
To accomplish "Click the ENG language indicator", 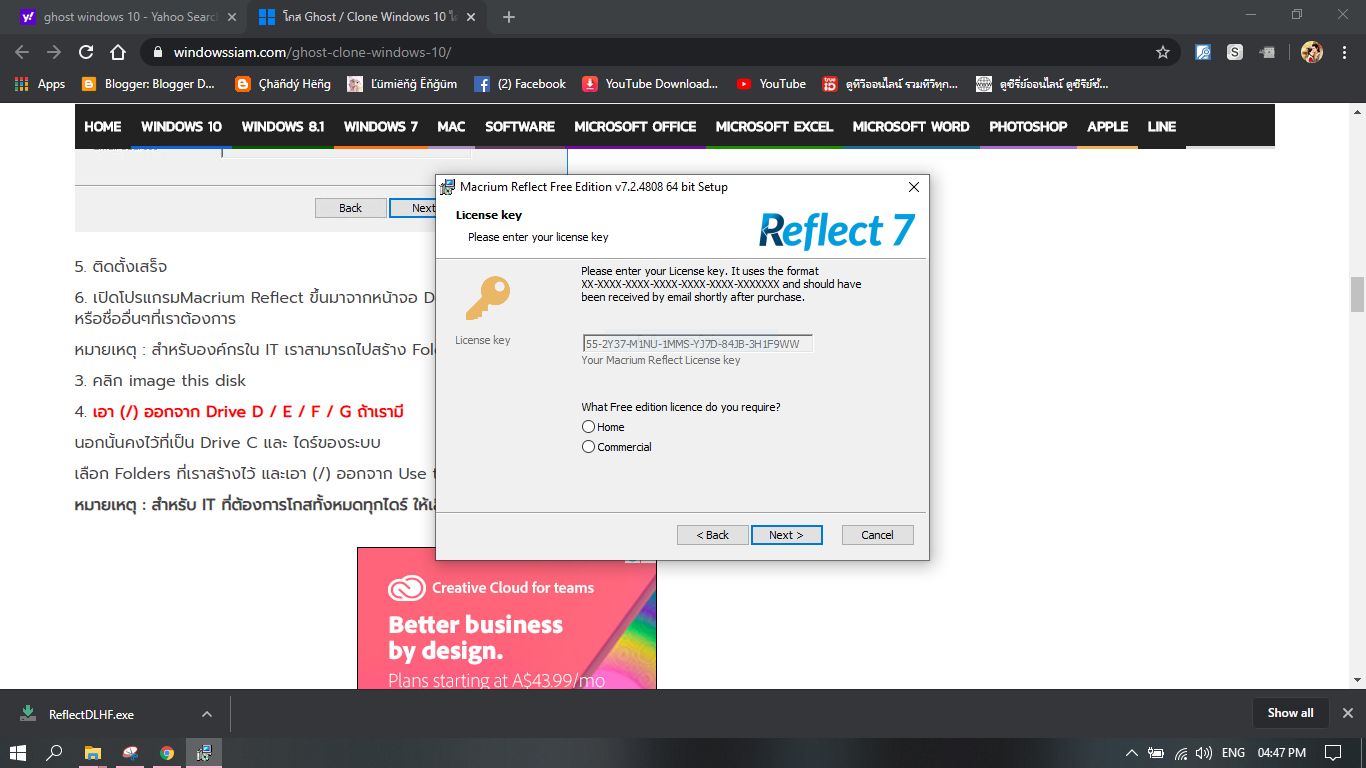I will pyautogui.click(x=1234, y=753).
